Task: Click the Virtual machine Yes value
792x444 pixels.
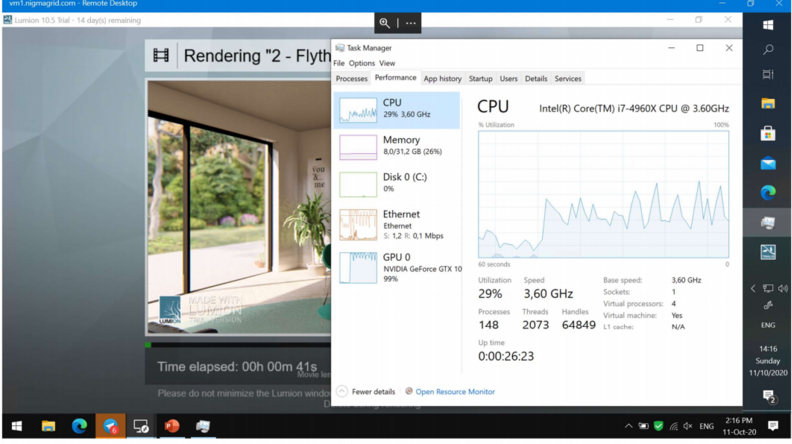Action: pyautogui.click(x=677, y=315)
